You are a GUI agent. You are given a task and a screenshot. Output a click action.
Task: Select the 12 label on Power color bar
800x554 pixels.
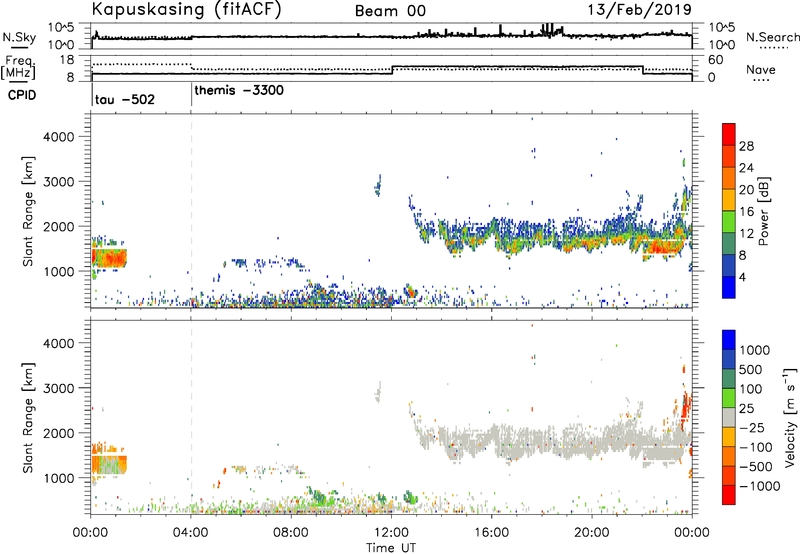(746, 234)
